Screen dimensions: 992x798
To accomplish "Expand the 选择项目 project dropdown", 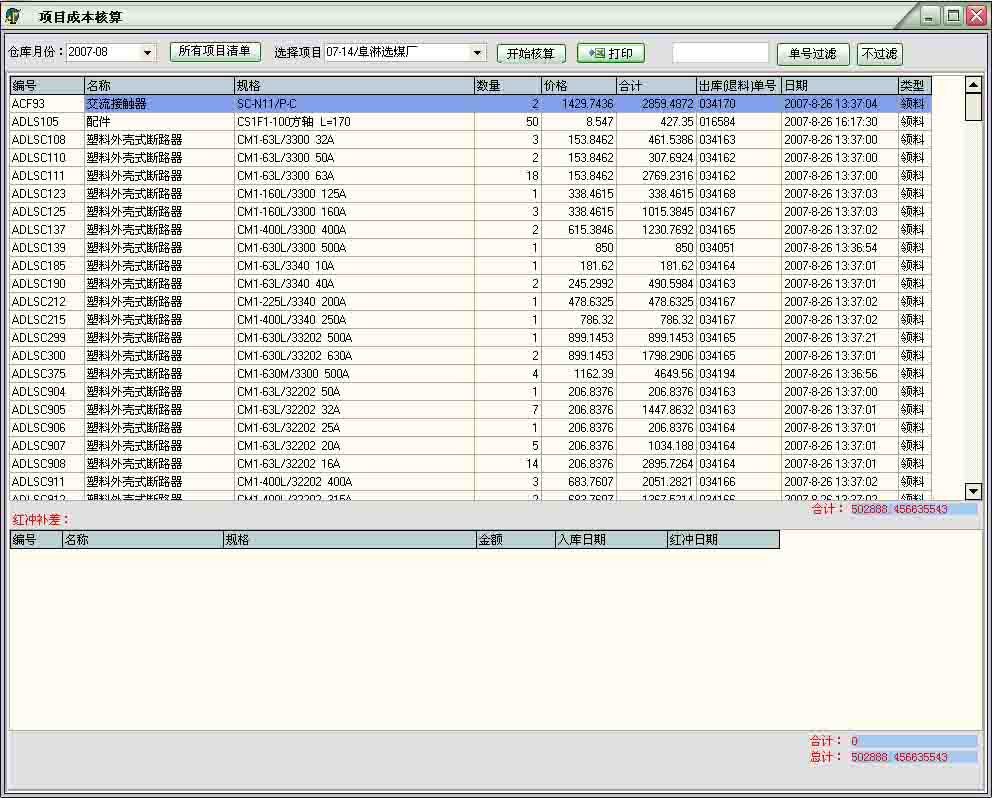I will 477,53.
